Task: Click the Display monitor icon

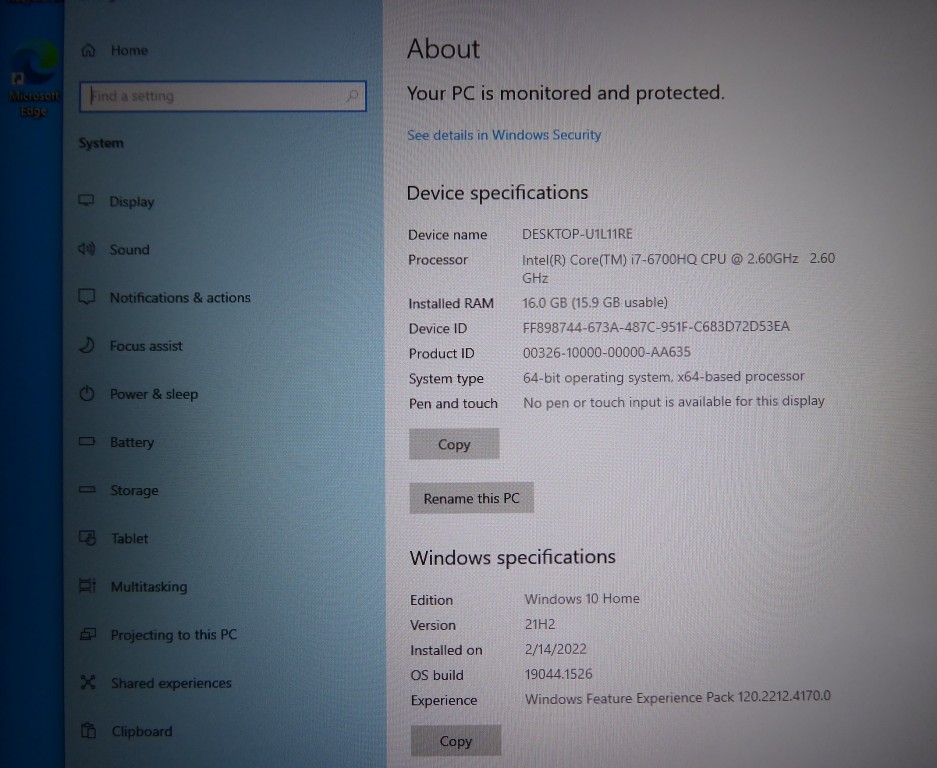Action: (87, 200)
